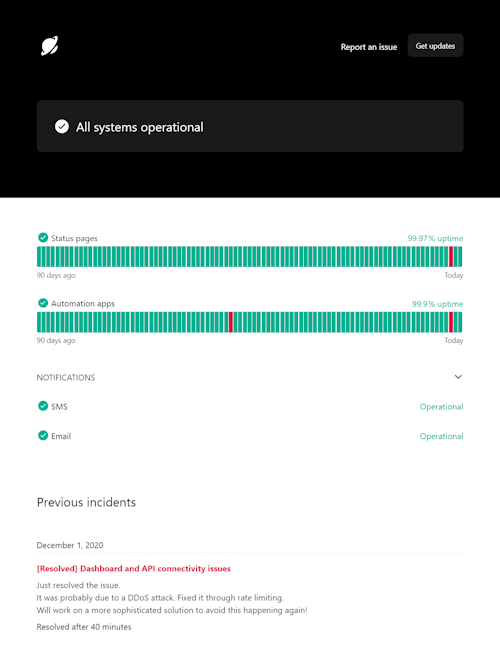500x668 pixels.
Task: Select the middle red bar in Automation apps
Action: point(231,322)
